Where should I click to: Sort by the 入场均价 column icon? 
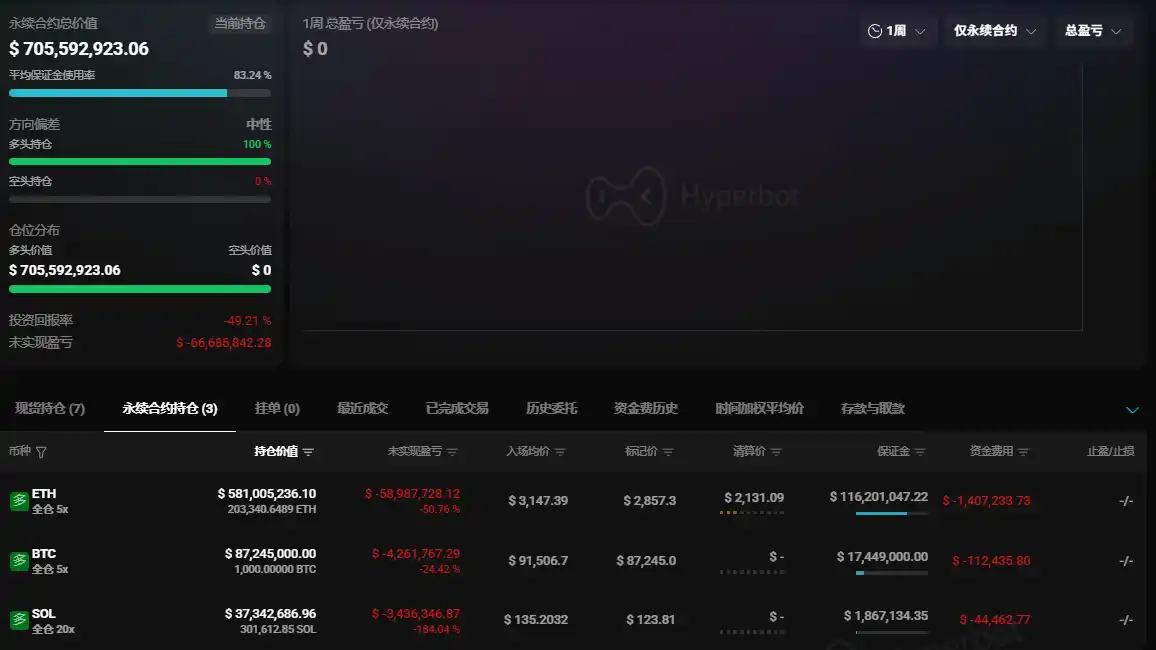click(x=560, y=452)
